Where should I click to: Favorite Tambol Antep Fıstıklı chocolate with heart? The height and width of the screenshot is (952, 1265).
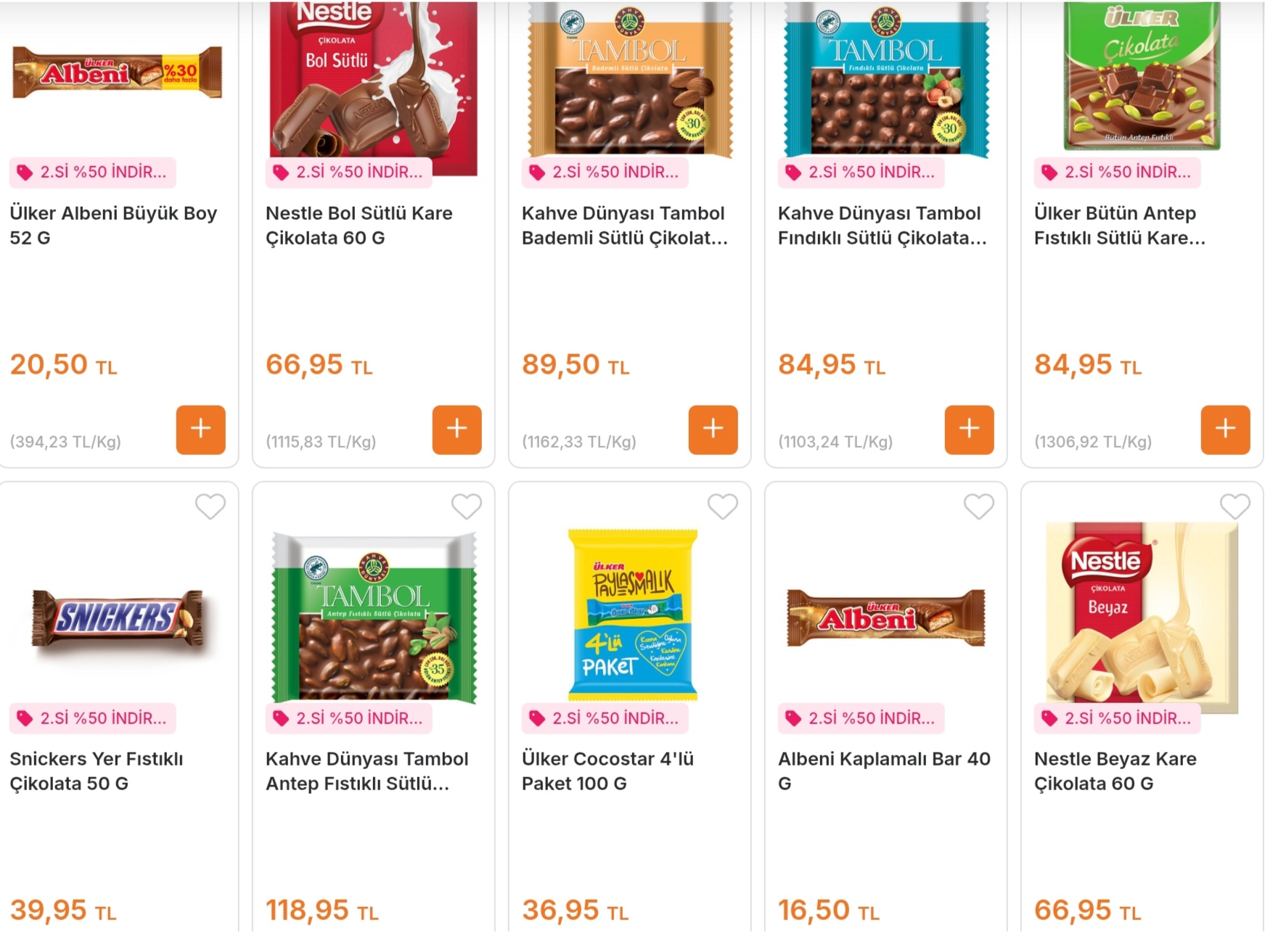(467, 506)
